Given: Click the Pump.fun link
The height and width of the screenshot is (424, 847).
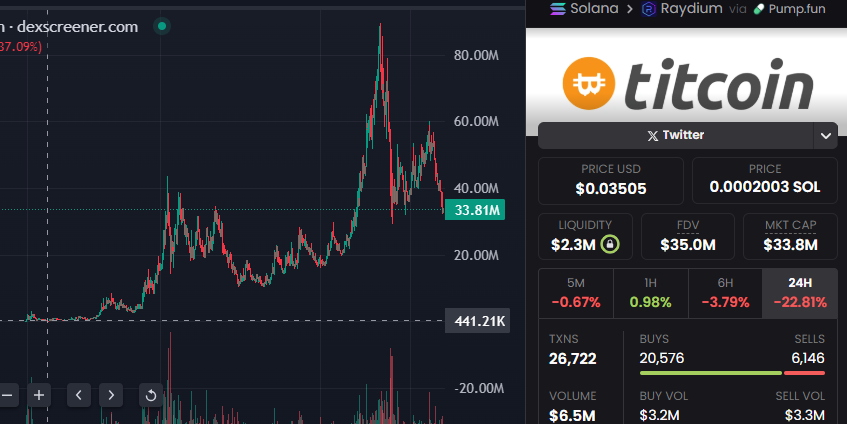Looking at the screenshot, I should tap(797, 9).
